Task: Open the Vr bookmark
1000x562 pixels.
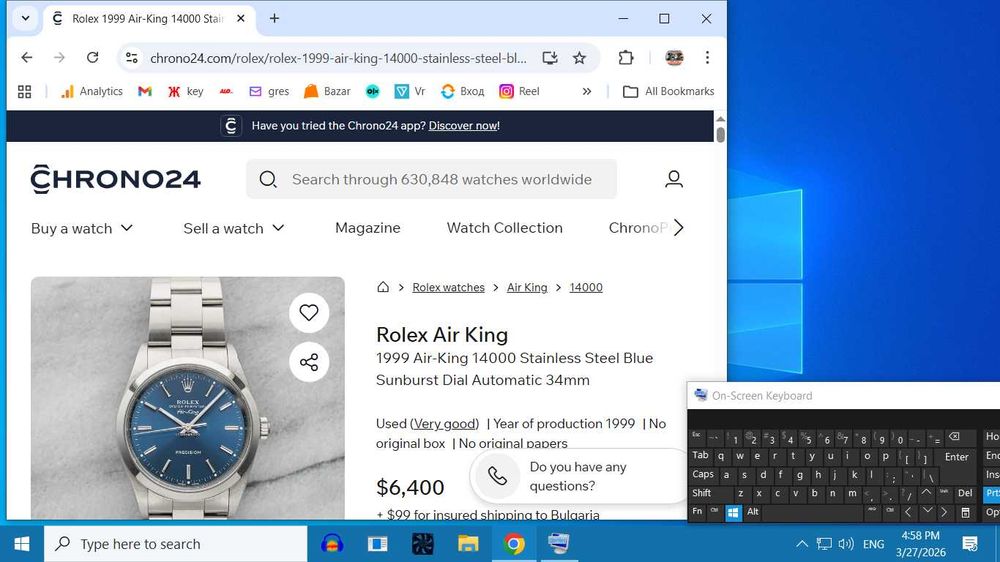Action: coord(410,92)
